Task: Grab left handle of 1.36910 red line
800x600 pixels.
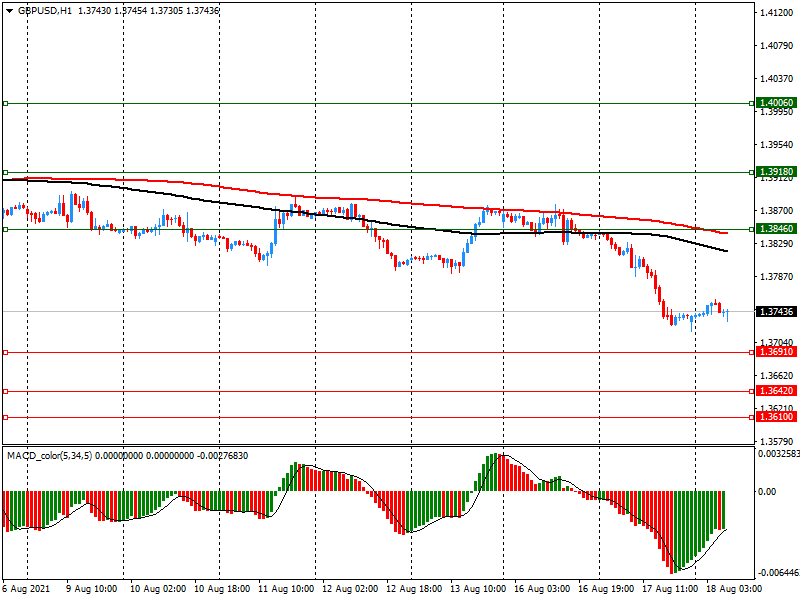Action: tap(6, 353)
